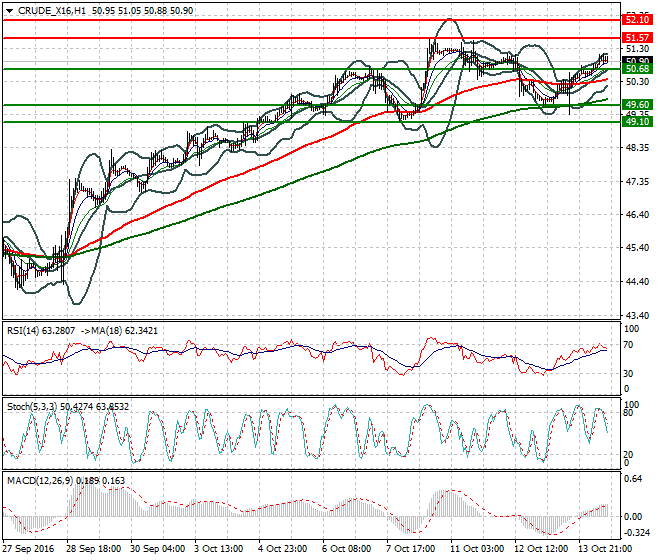Click the 3 Oct 13:00 time label
Image resolution: width=660 pixels, height=560 pixels.
pos(218,549)
